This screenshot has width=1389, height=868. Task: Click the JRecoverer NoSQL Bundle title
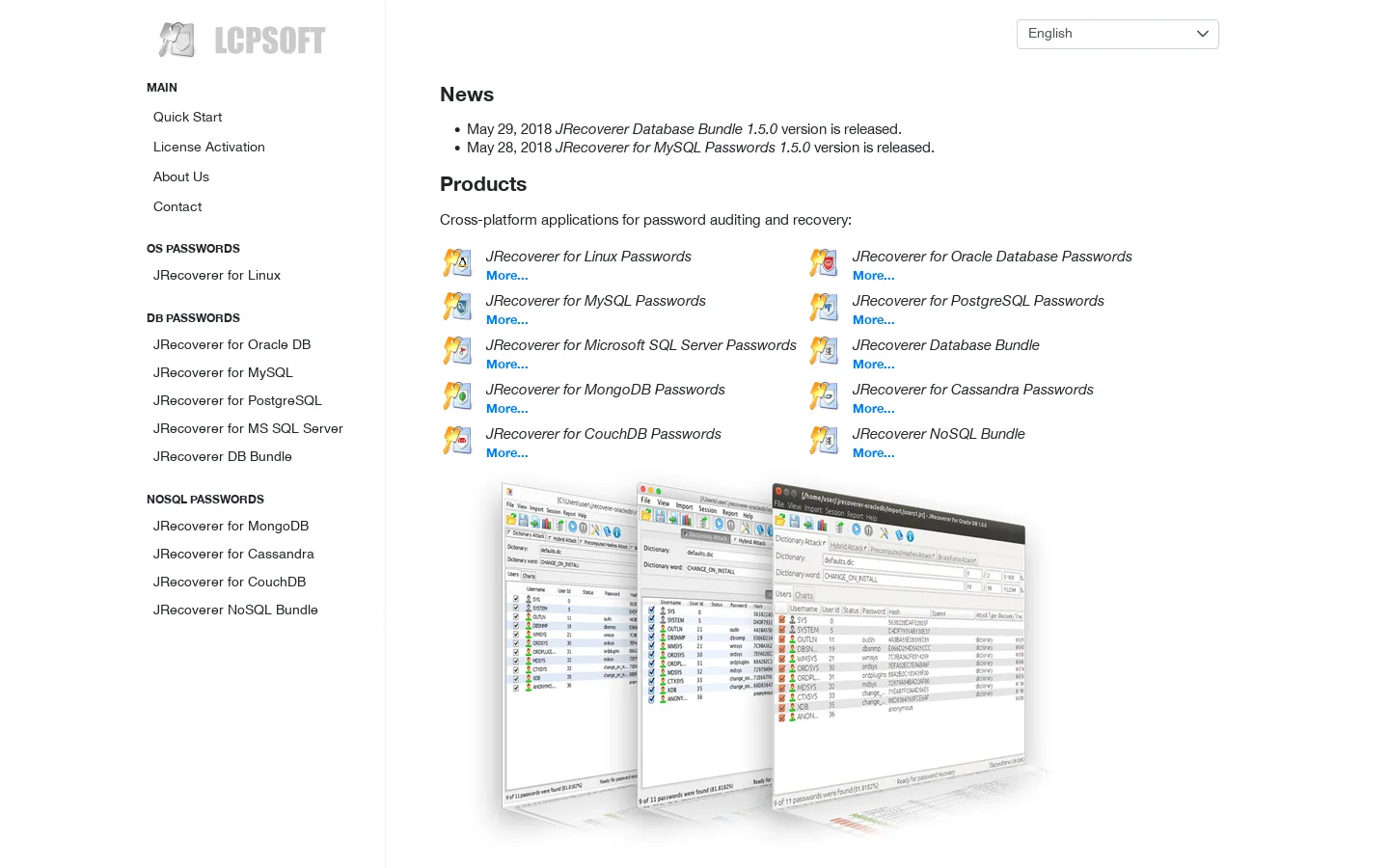(x=939, y=434)
